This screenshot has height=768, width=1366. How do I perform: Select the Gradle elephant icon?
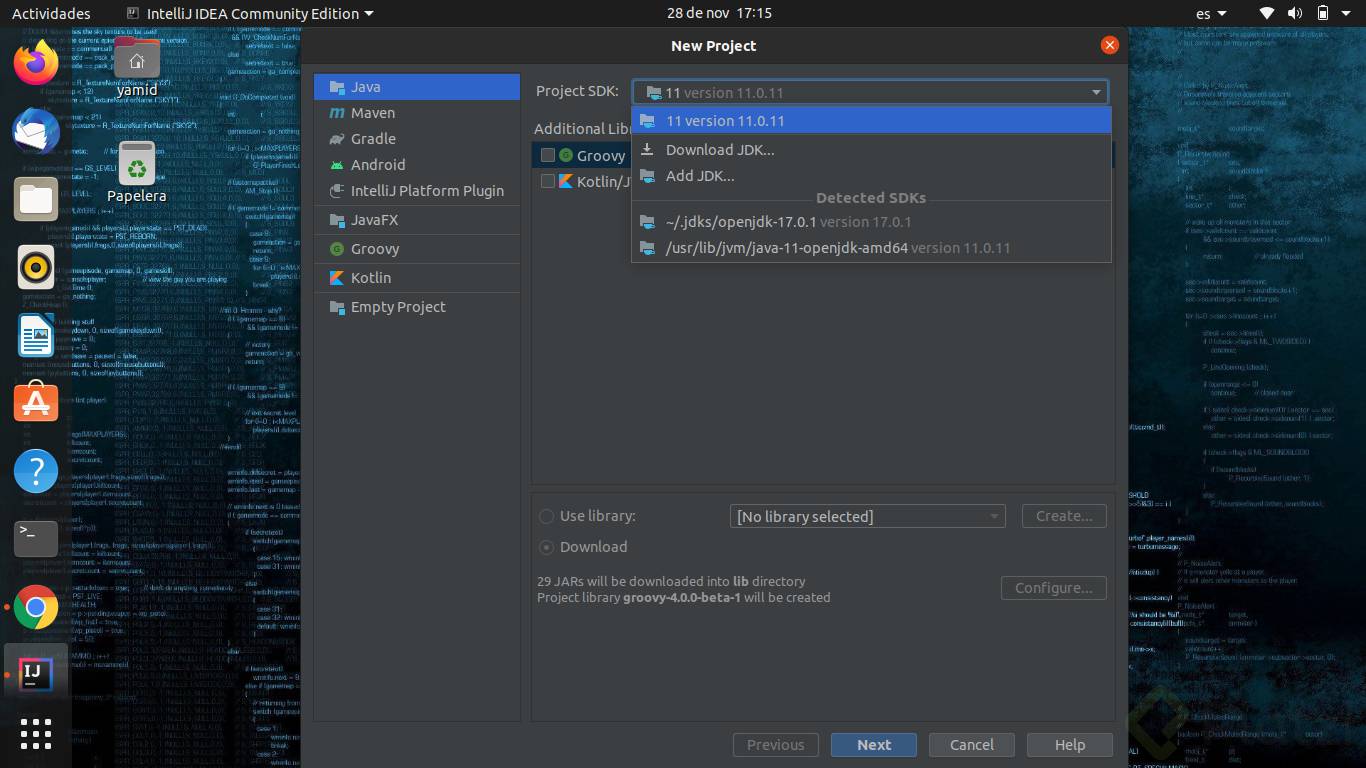coord(336,140)
